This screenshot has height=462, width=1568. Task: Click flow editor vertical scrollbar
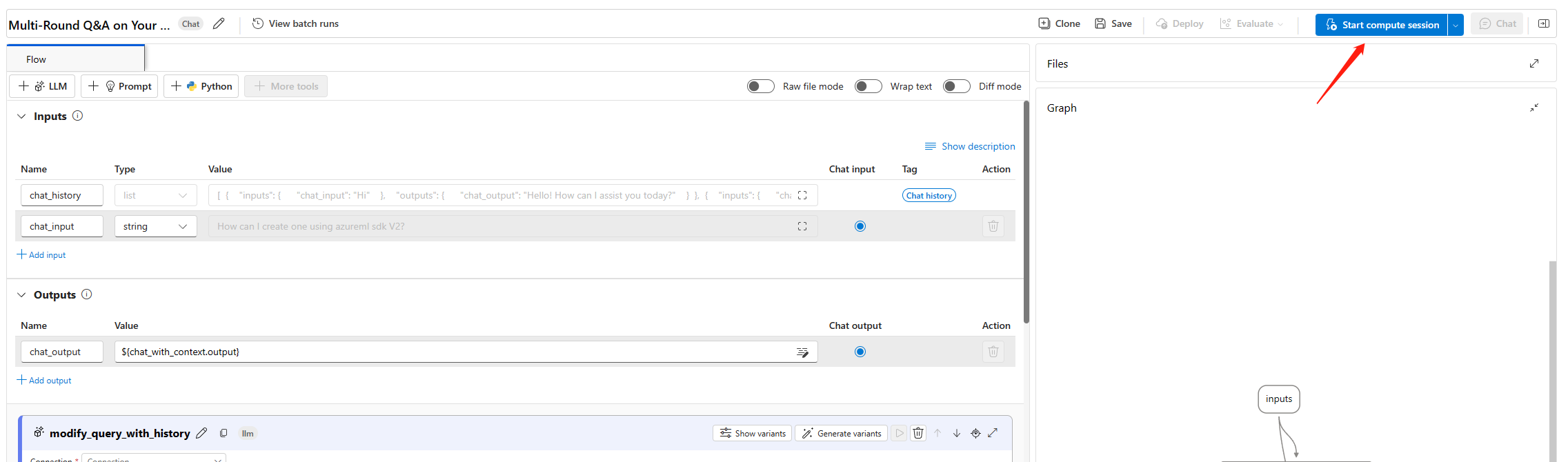tap(1026, 212)
